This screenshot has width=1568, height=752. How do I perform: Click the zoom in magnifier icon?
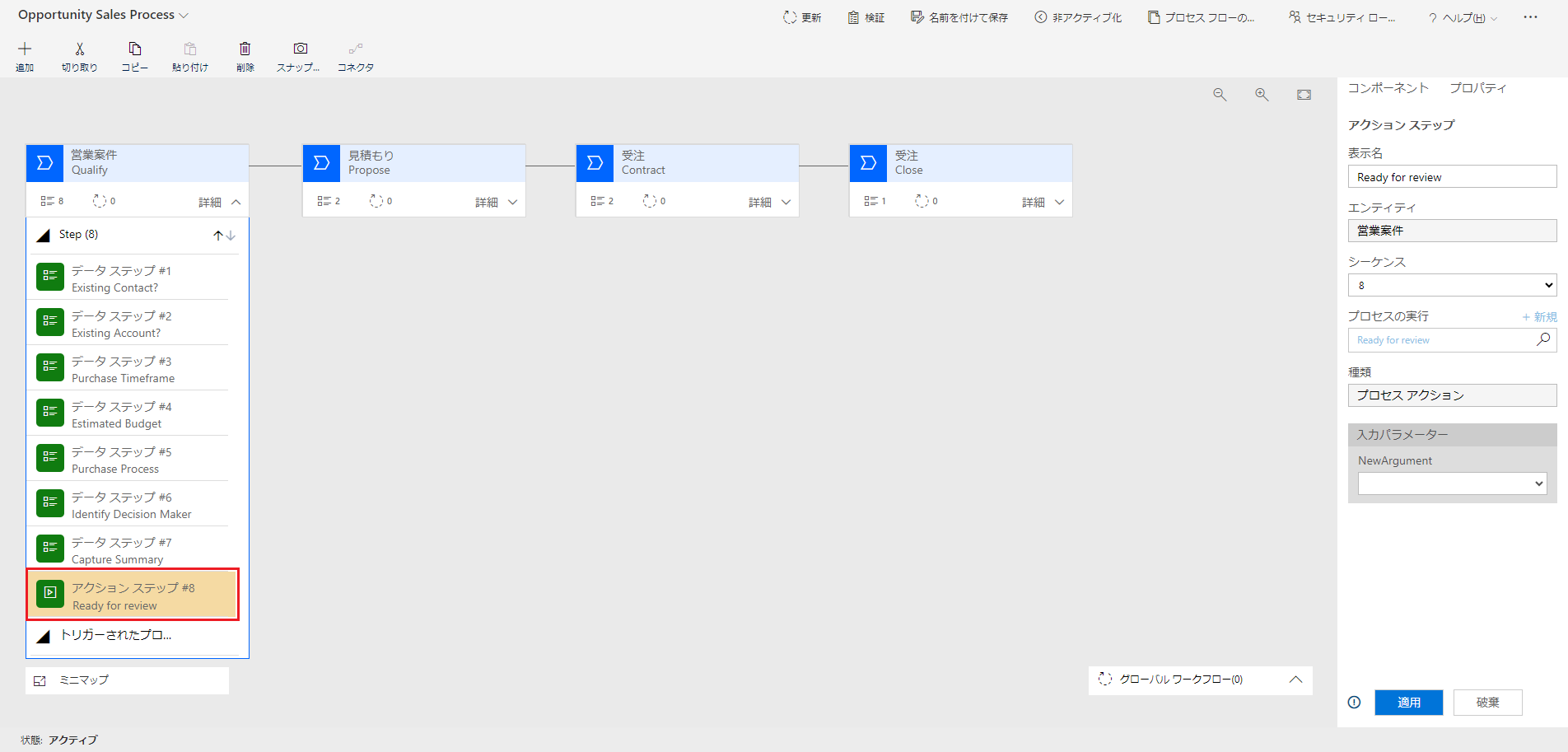click(1262, 95)
